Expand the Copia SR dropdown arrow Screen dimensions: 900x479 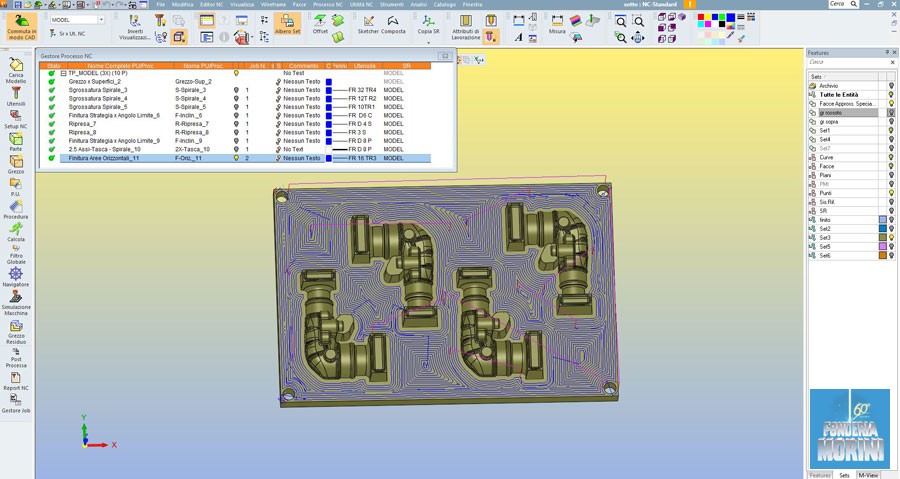428,42
